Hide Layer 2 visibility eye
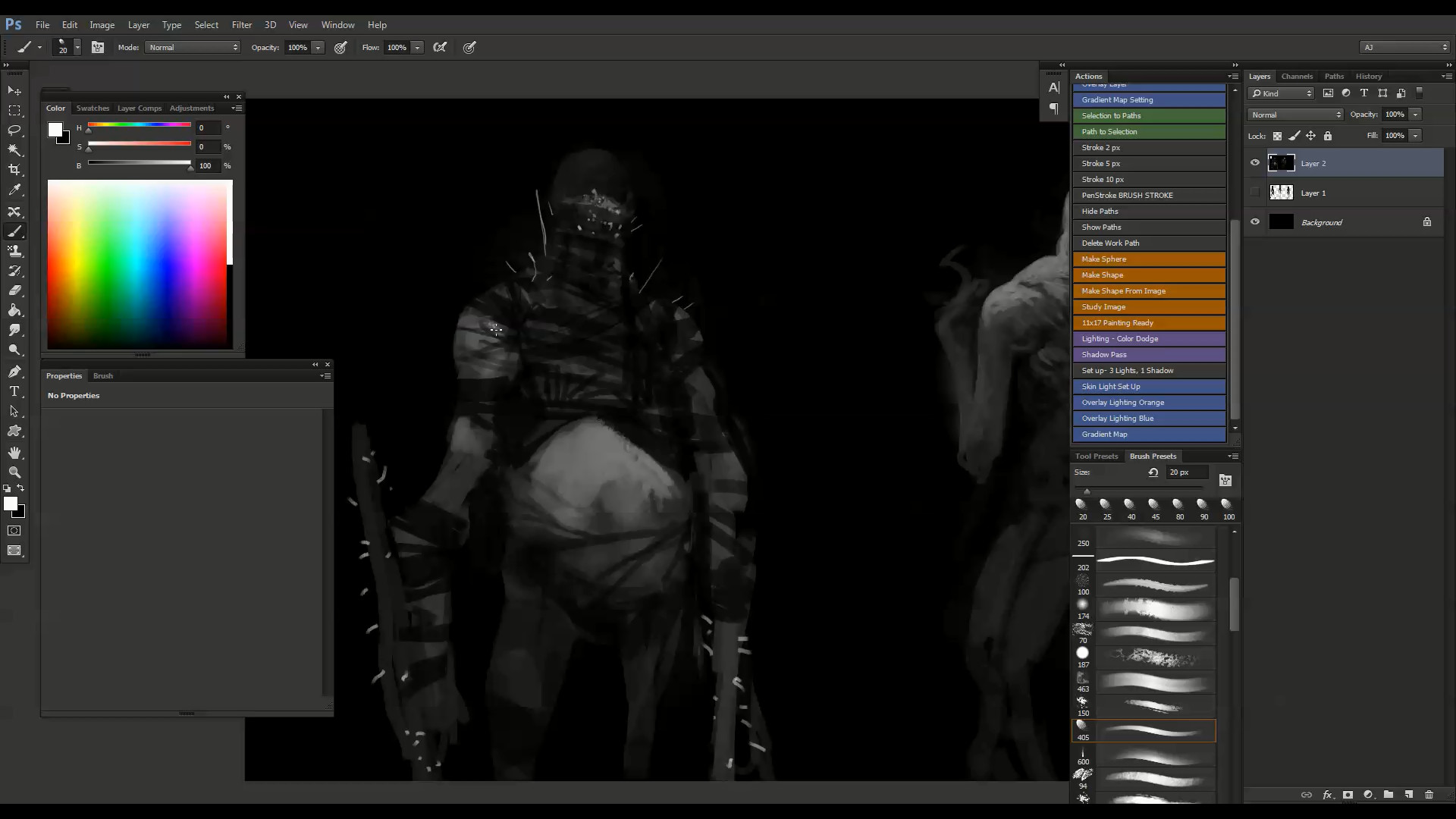The image size is (1456, 819). point(1255,163)
